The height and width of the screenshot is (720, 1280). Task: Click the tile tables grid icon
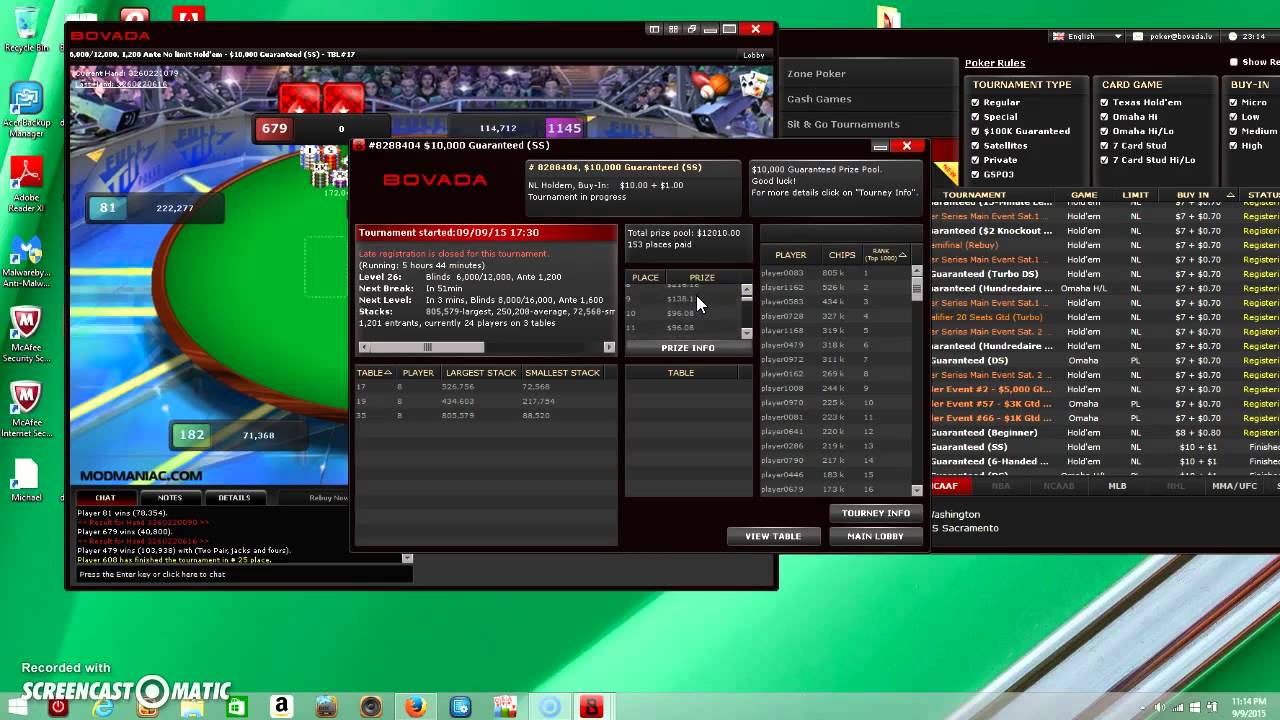click(673, 29)
